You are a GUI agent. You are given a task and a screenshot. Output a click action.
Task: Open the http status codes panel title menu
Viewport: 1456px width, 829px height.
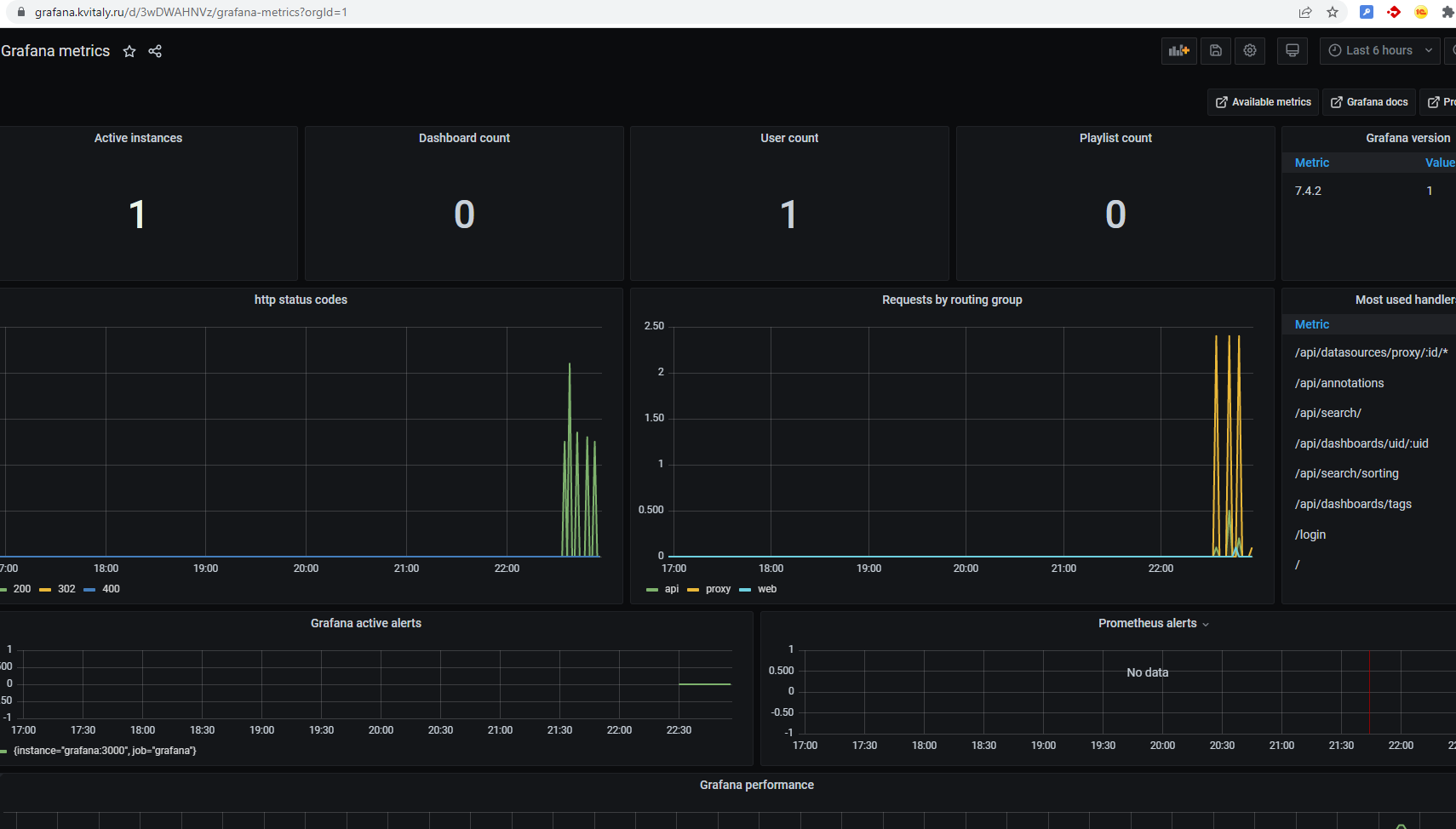[301, 300]
